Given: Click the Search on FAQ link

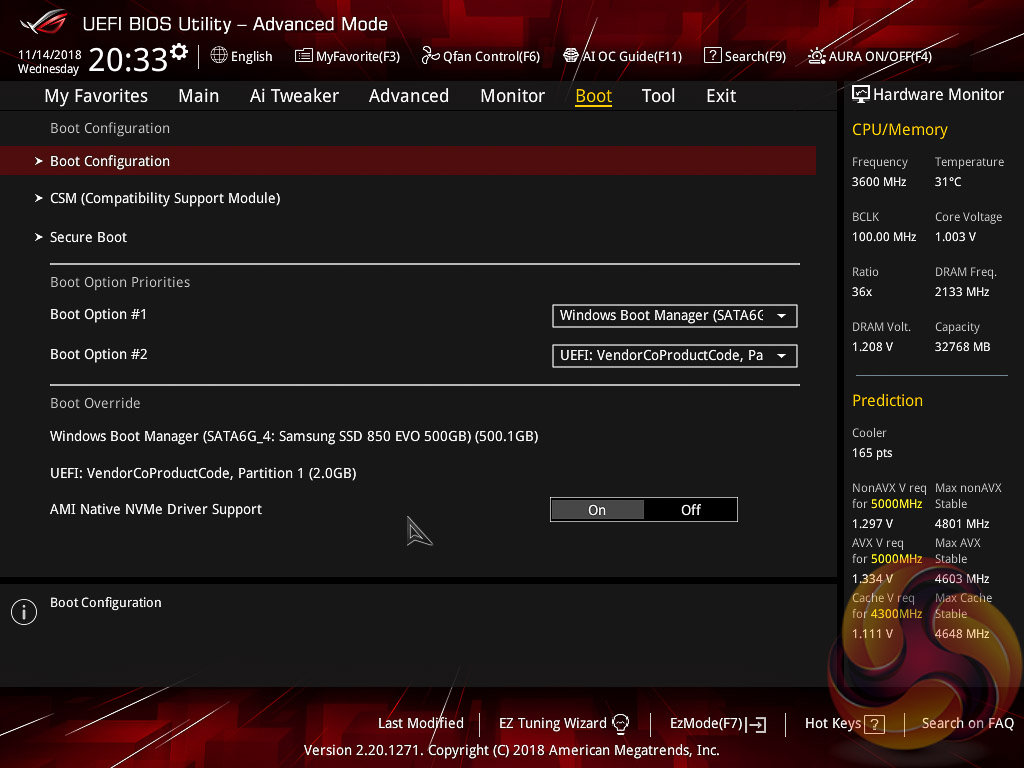Looking at the screenshot, I should (x=967, y=723).
